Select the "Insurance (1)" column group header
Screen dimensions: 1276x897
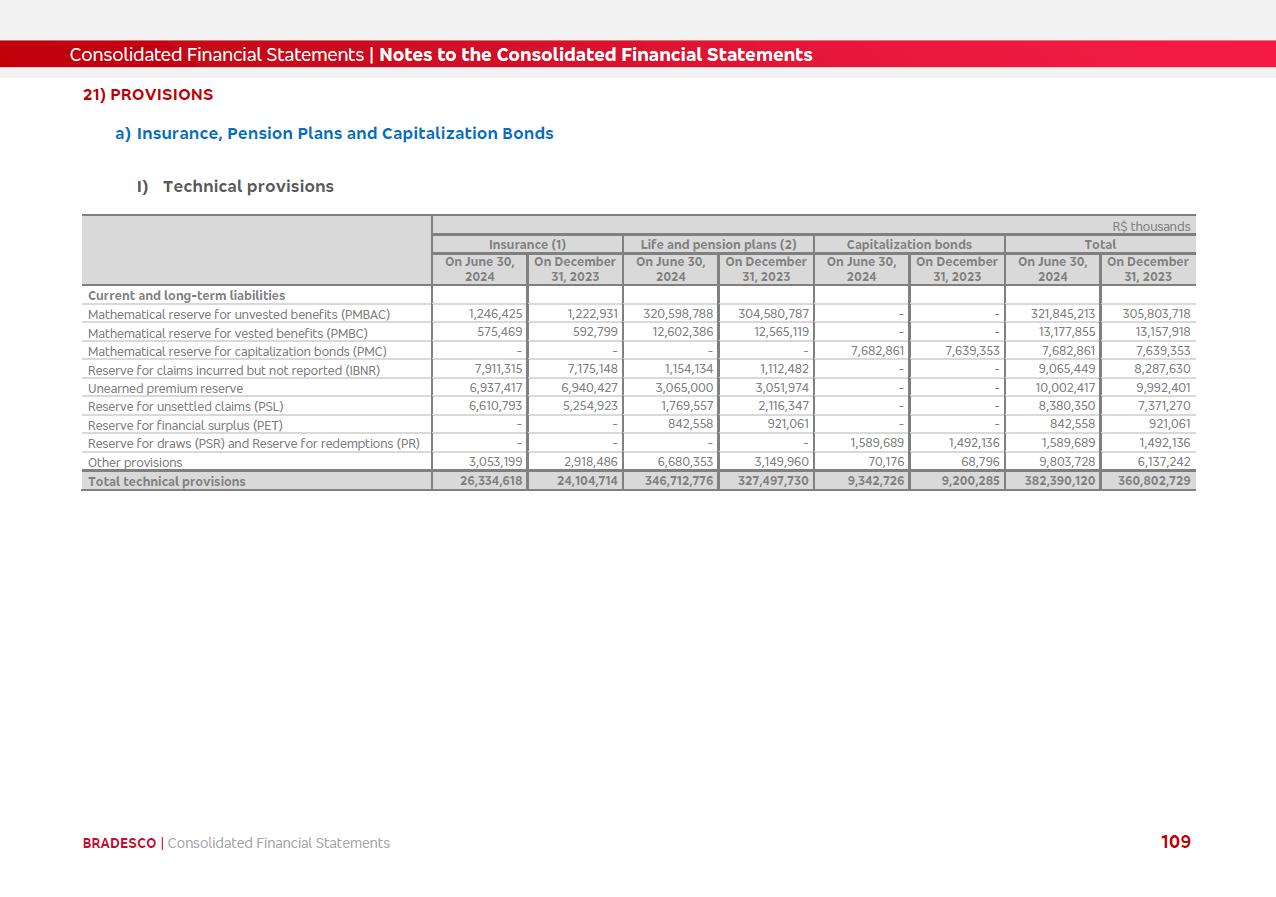tap(527, 244)
